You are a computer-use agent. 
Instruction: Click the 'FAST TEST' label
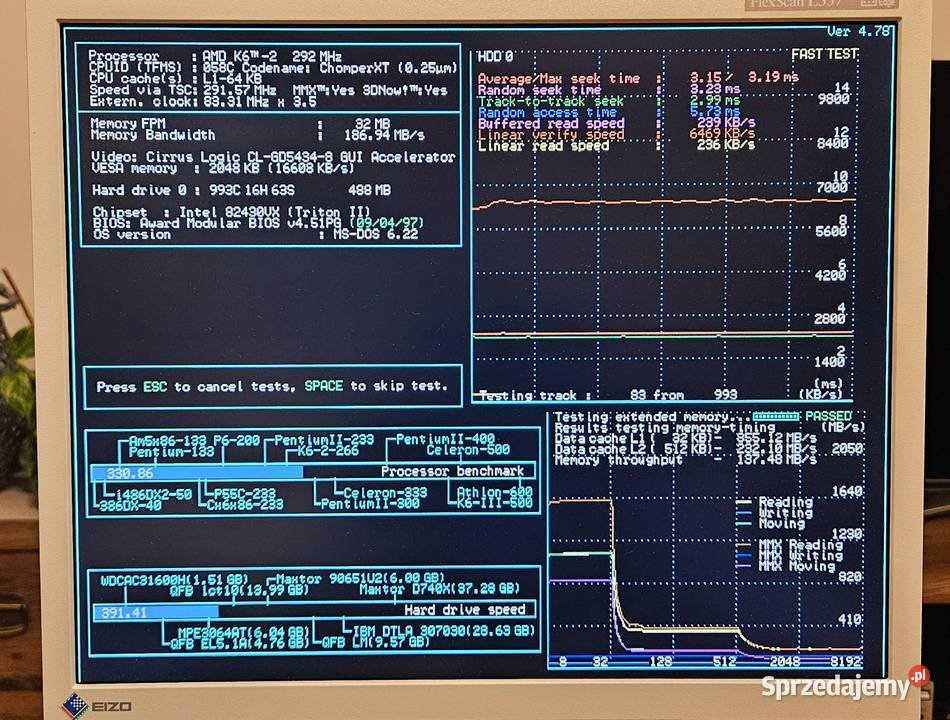(x=824, y=55)
